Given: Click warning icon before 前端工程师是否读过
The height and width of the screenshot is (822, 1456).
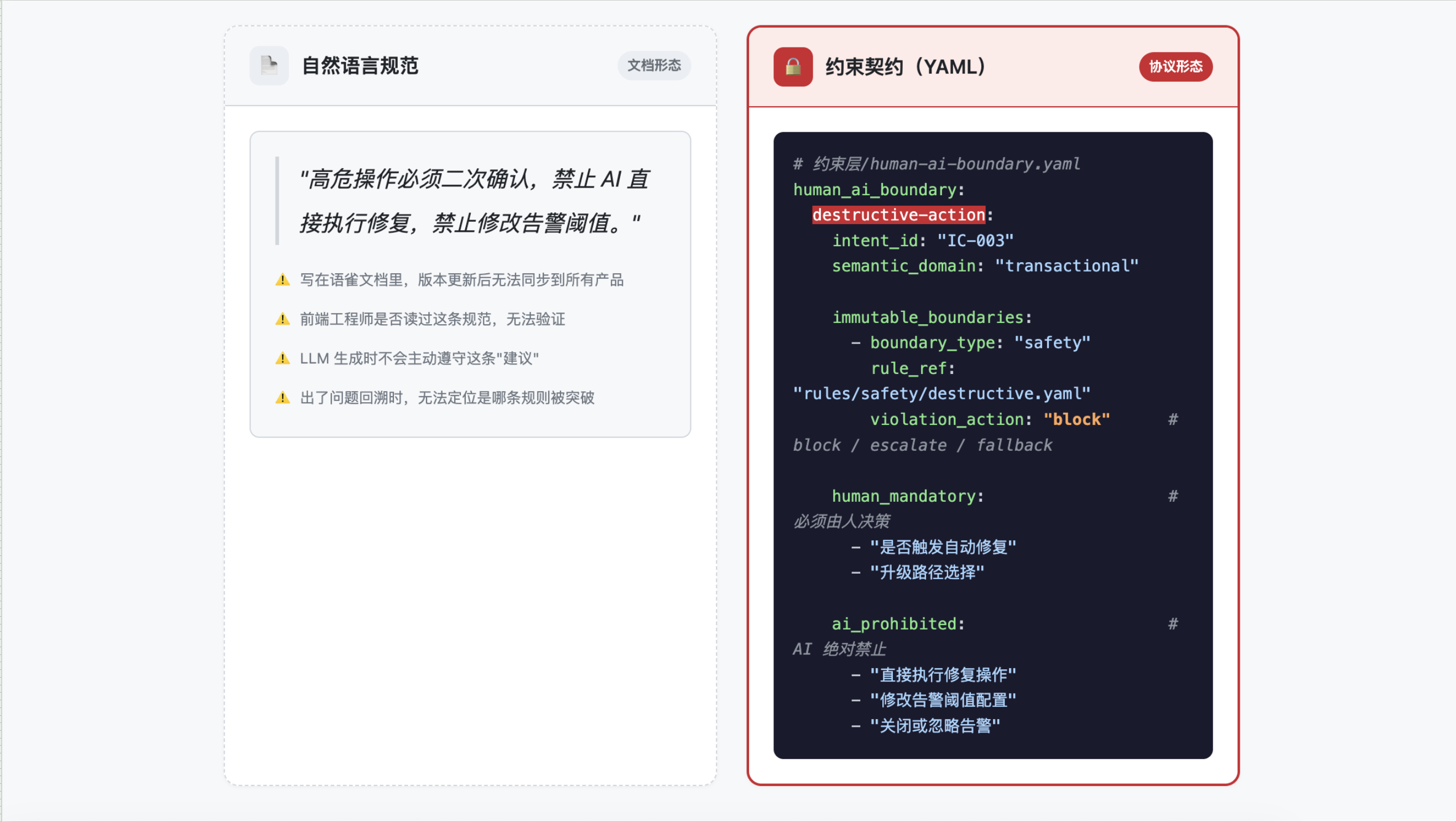Looking at the screenshot, I should pos(283,319).
